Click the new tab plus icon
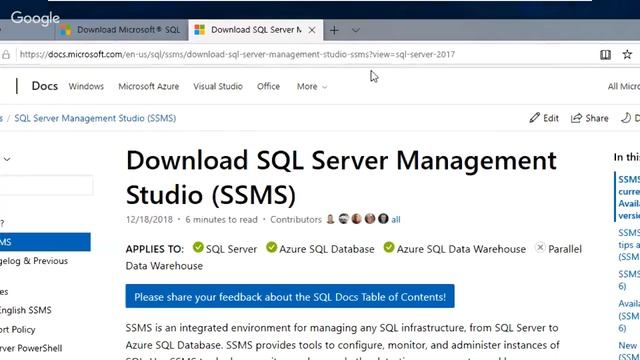Screen dimensions: 640x360 [334, 30]
